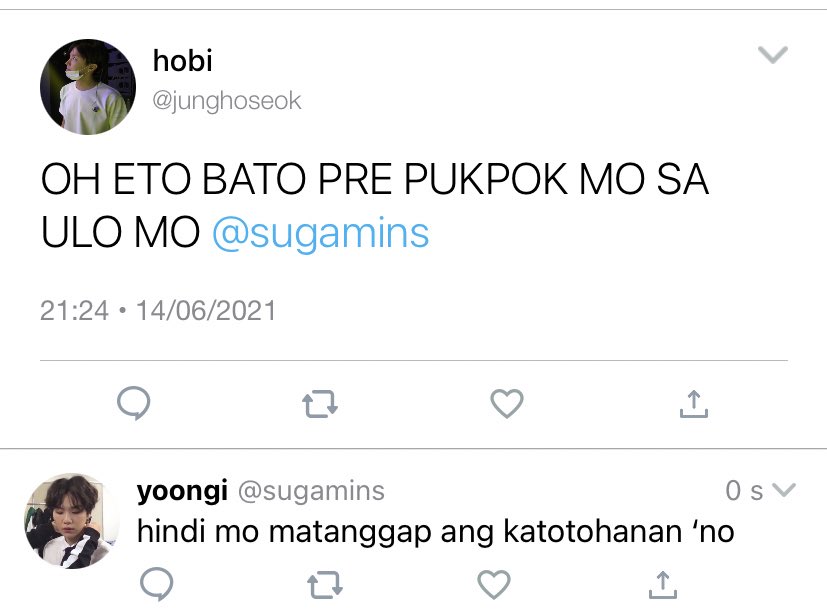This screenshot has width=827, height=612.
Task: Open the gray @sugamins handle beside yoongi
Action: coord(311,491)
